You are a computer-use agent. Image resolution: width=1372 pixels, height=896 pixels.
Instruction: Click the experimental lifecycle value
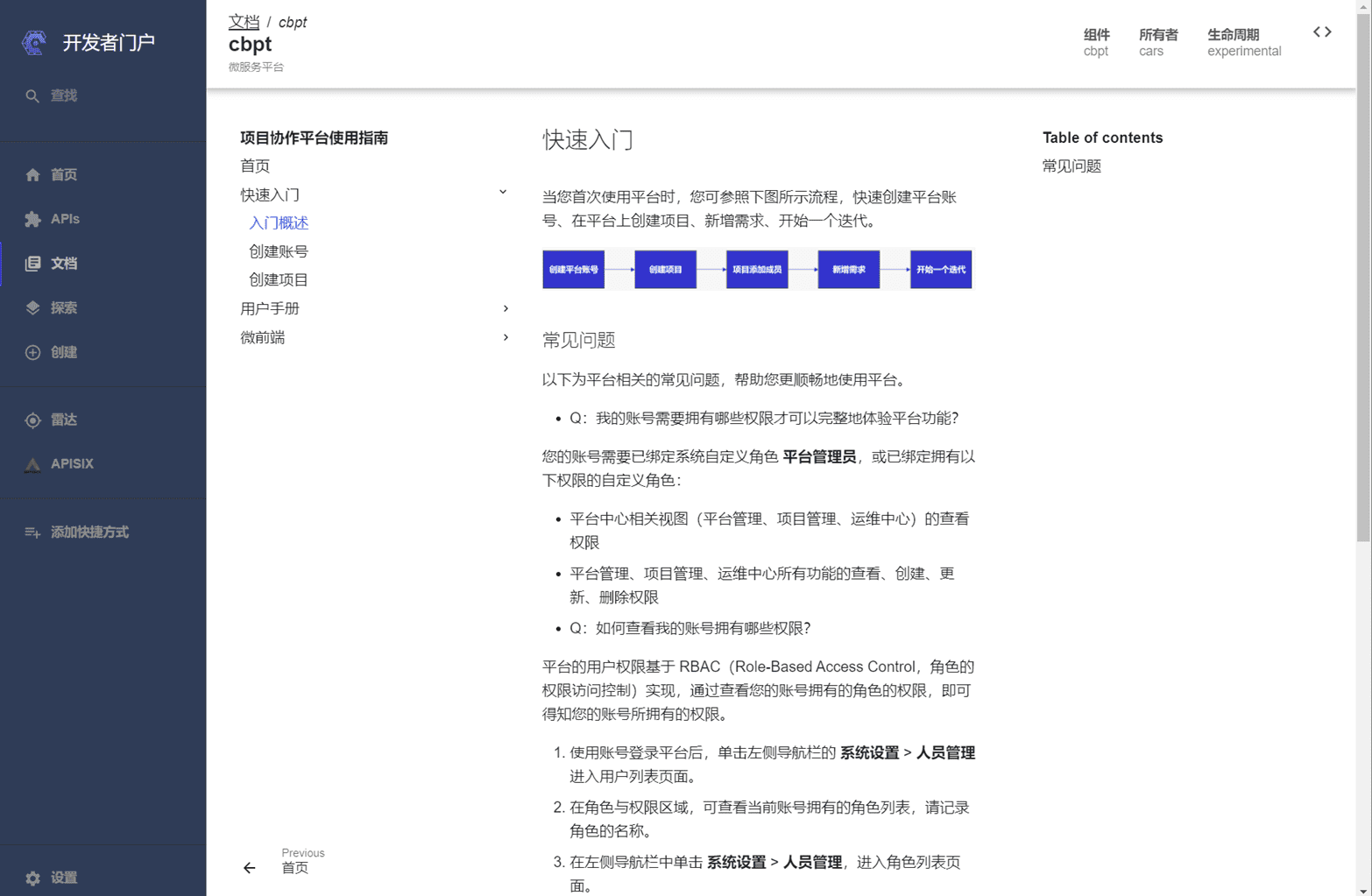tap(1244, 52)
